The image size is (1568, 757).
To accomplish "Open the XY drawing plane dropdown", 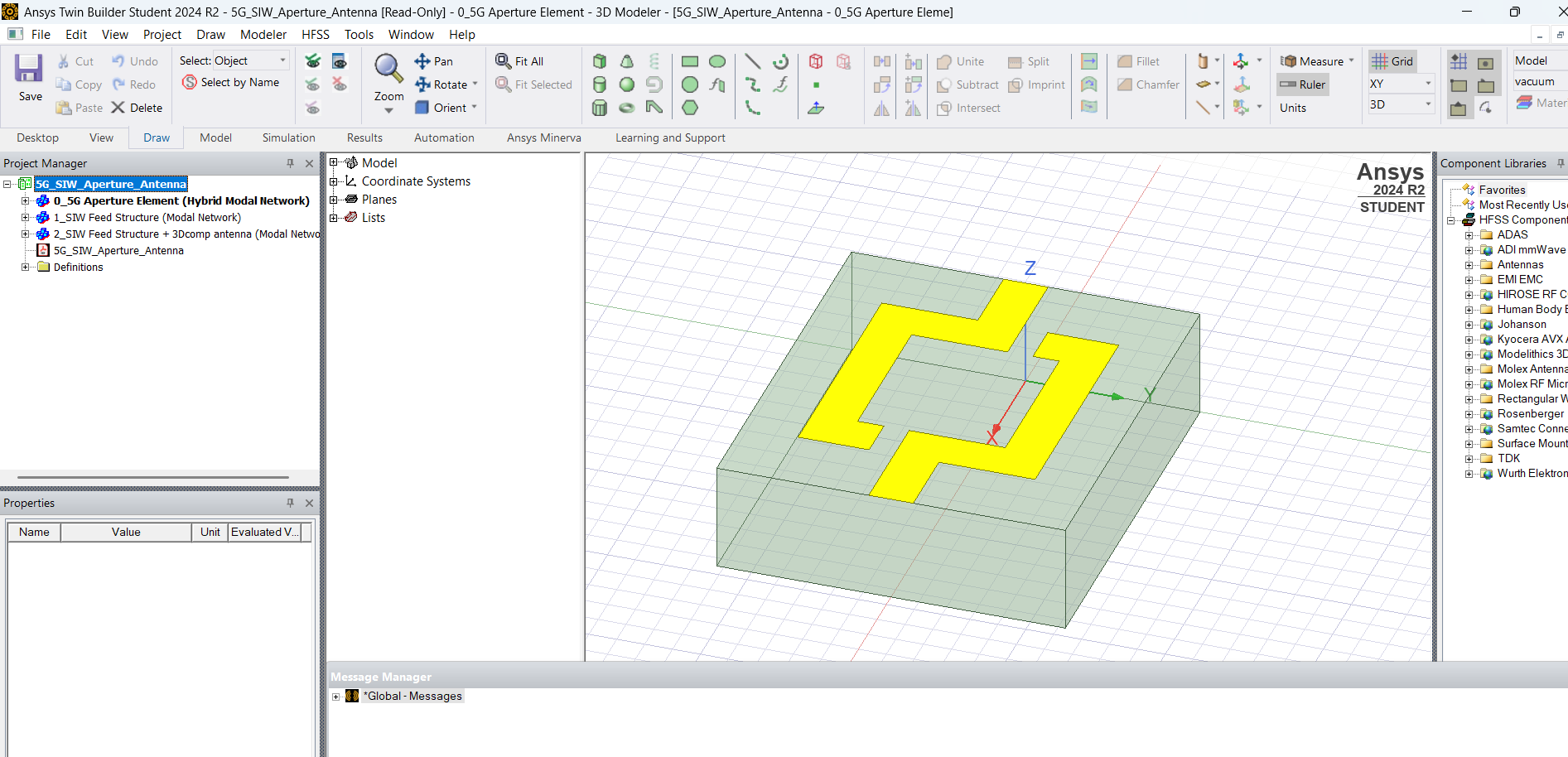I will (x=1428, y=84).
